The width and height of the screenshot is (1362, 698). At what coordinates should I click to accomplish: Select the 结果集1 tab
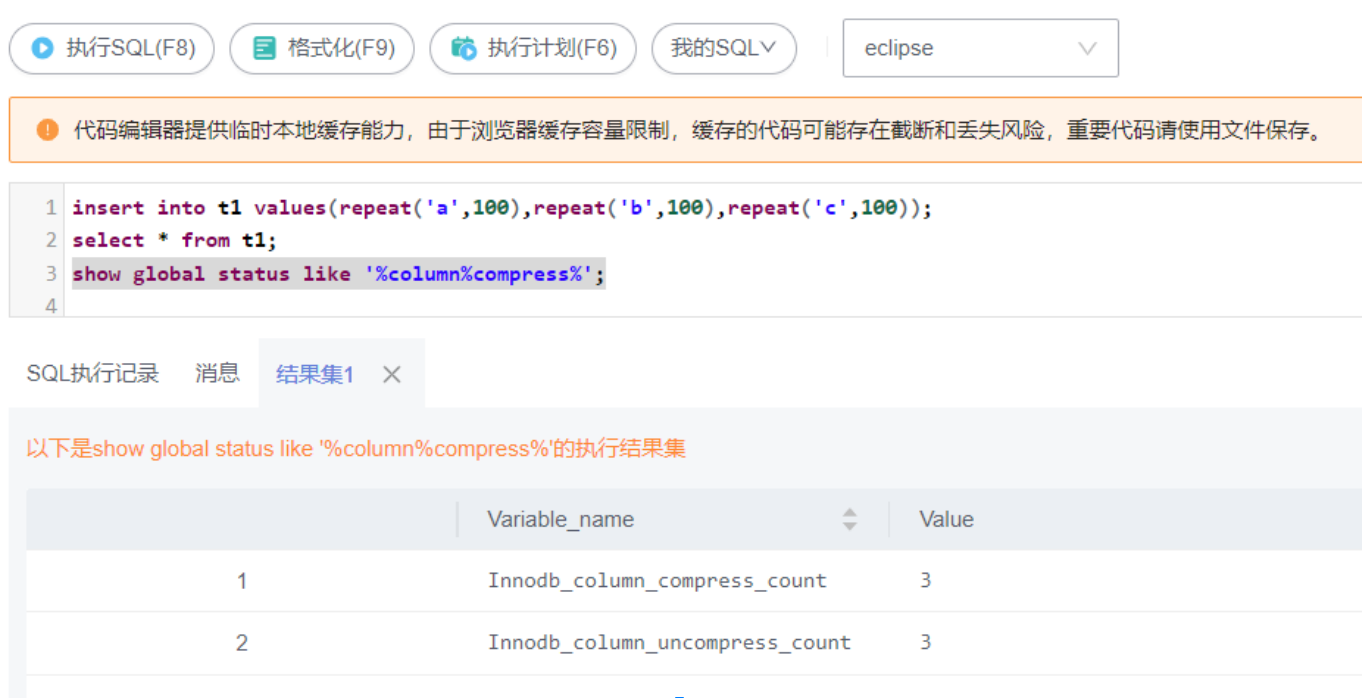click(x=315, y=375)
